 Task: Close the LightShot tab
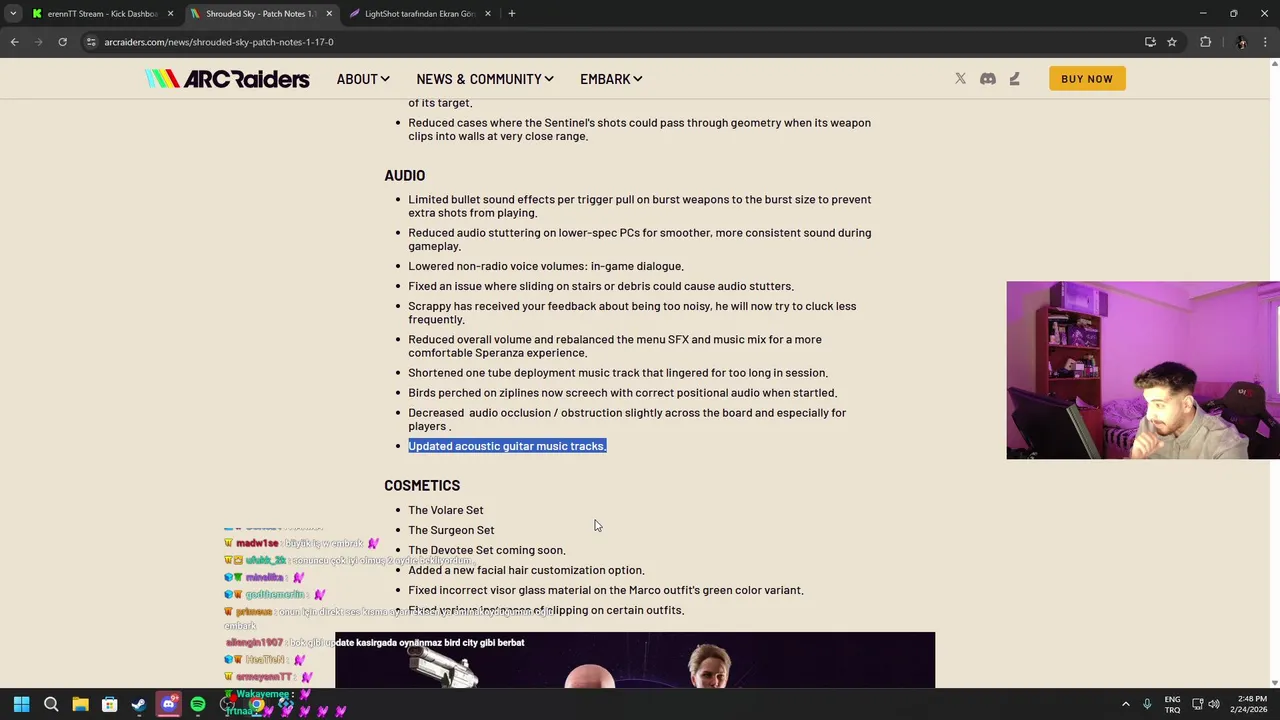(488, 14)
